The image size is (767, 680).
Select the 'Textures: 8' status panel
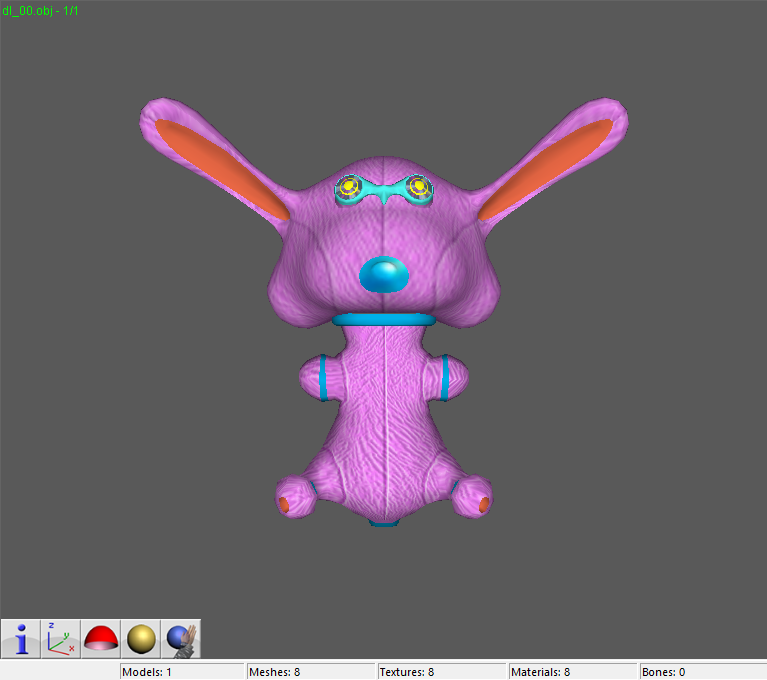[441, 672]
